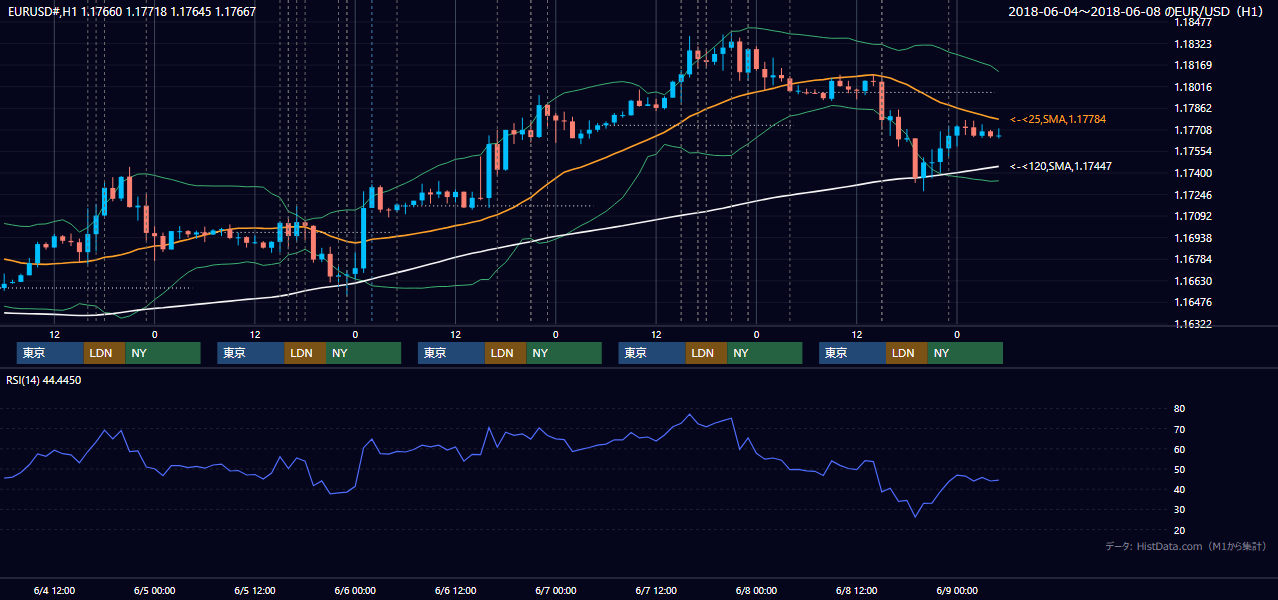
Task: Click price axis value 1.17862
Action: 1193,108
